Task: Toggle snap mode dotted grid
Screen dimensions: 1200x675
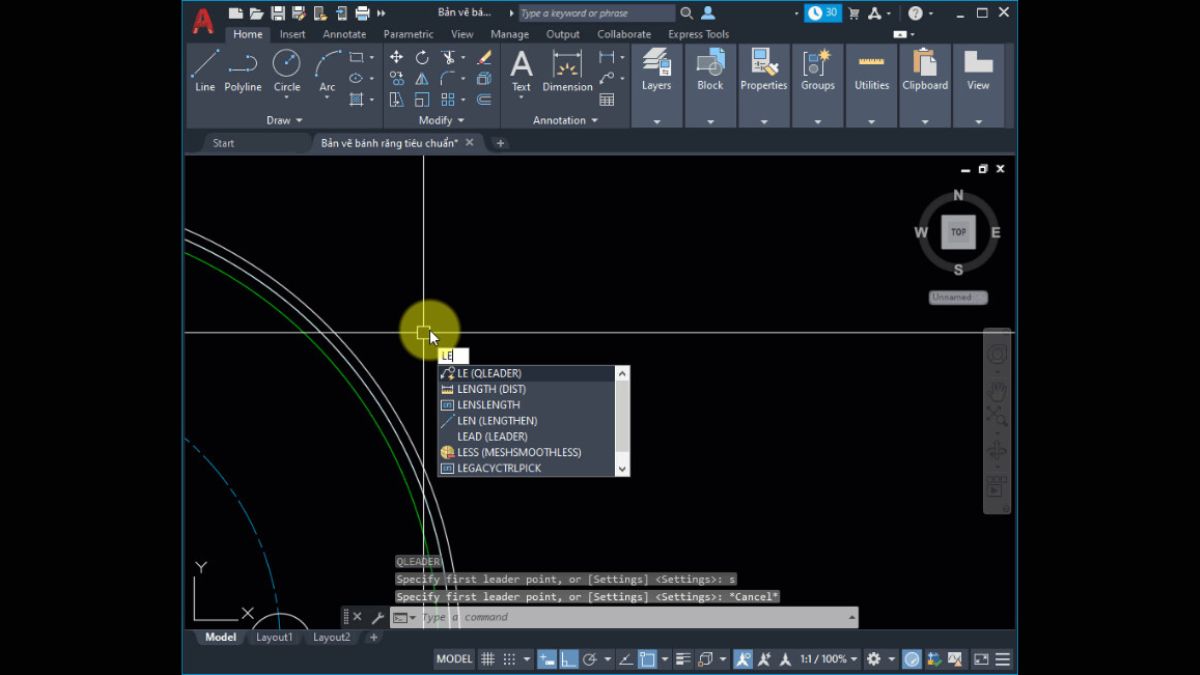Action: click(509, 659)
